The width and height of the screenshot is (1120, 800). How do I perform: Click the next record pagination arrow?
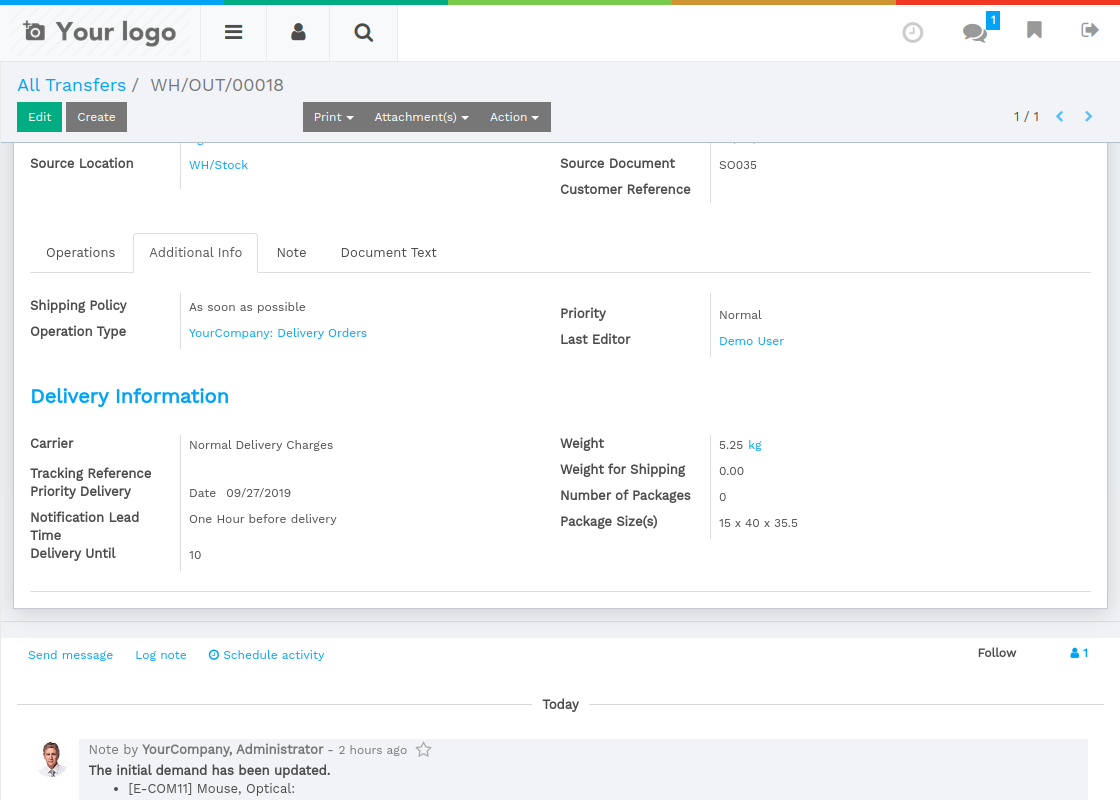(x=1088, y=116)
